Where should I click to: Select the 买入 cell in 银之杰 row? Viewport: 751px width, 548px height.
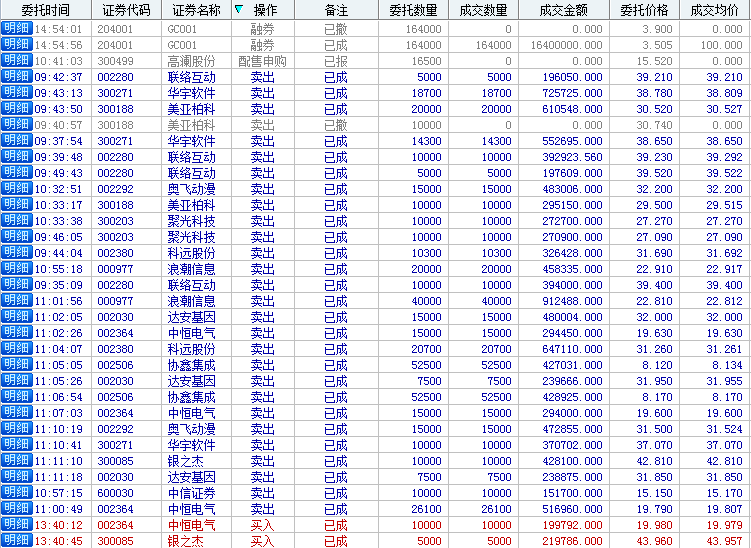(x=262, y=541)
